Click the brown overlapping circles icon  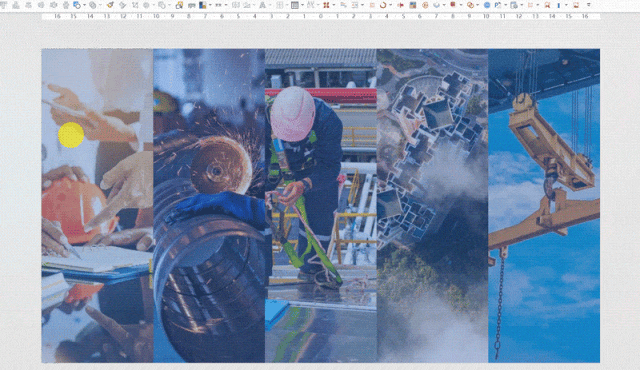[470, 5]
